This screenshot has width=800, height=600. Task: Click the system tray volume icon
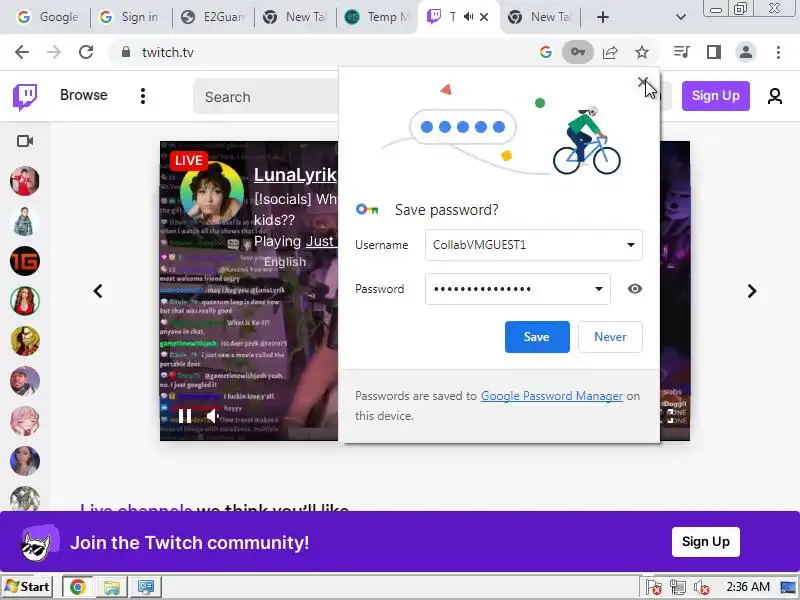[702, 587]
